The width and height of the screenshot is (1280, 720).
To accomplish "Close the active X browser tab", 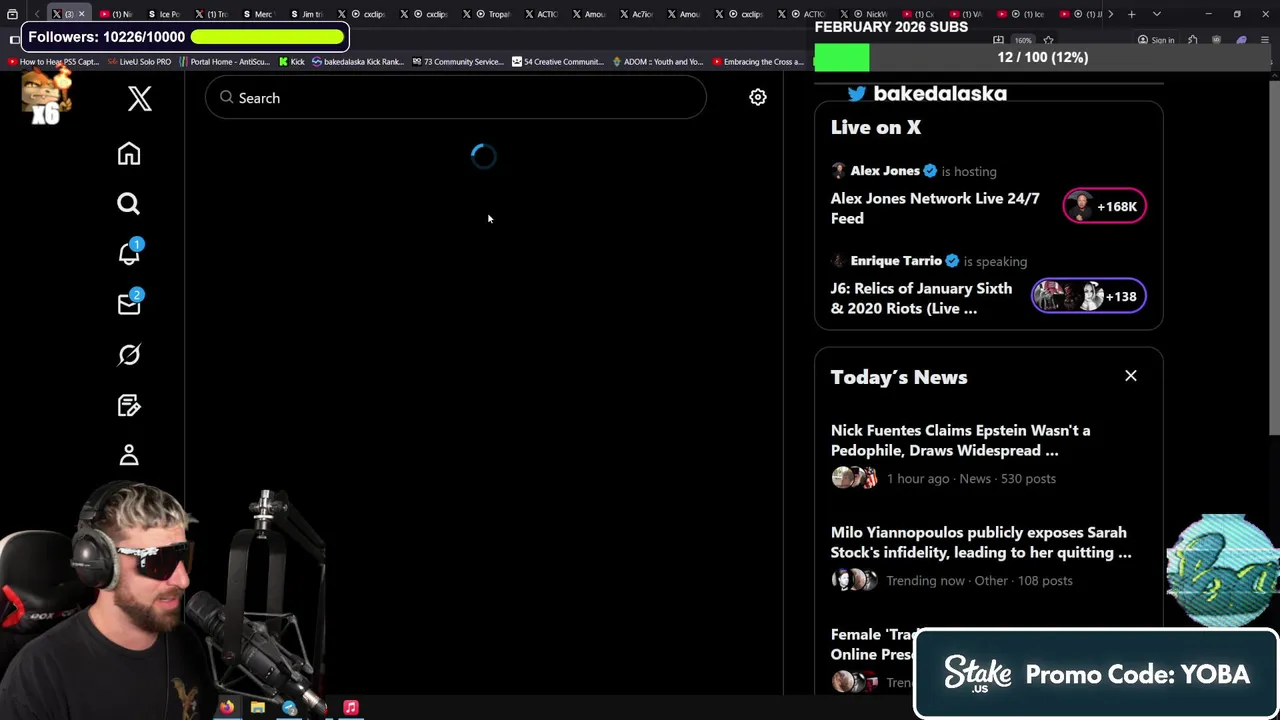I will (x=81, y=14).
